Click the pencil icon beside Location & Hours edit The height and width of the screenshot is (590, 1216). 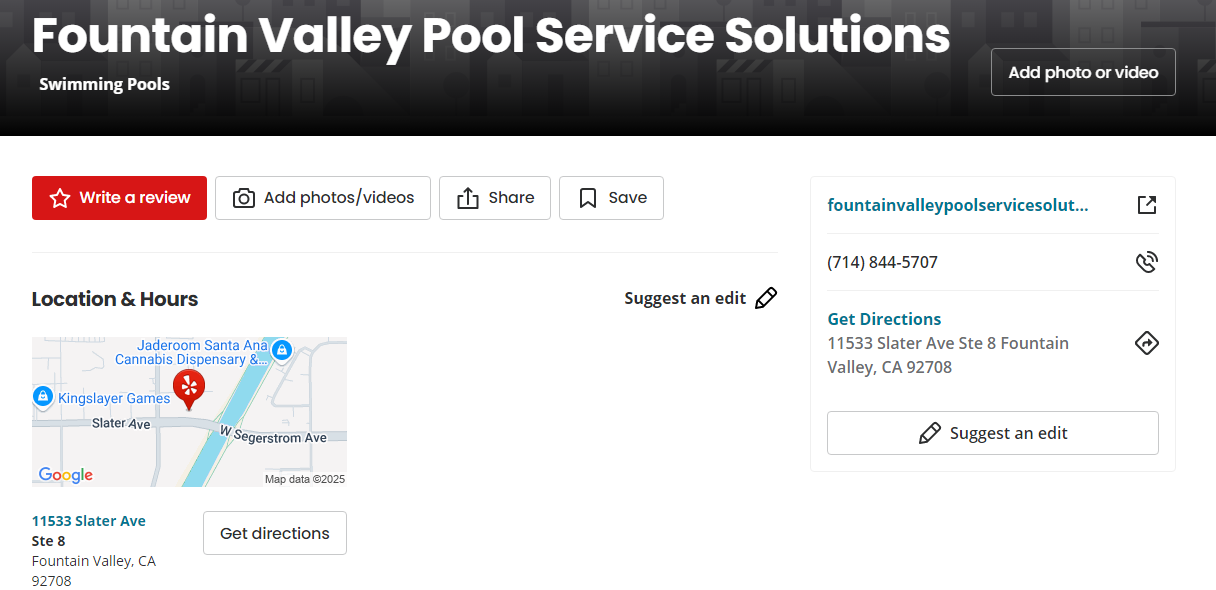coord(766,298)
